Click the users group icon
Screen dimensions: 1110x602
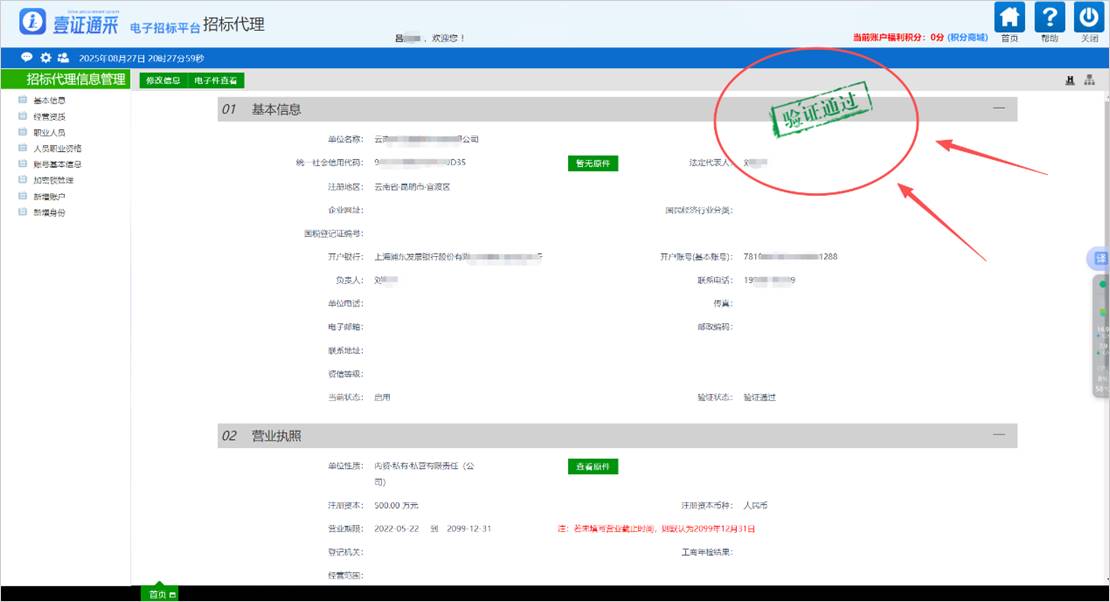[63, 58]
